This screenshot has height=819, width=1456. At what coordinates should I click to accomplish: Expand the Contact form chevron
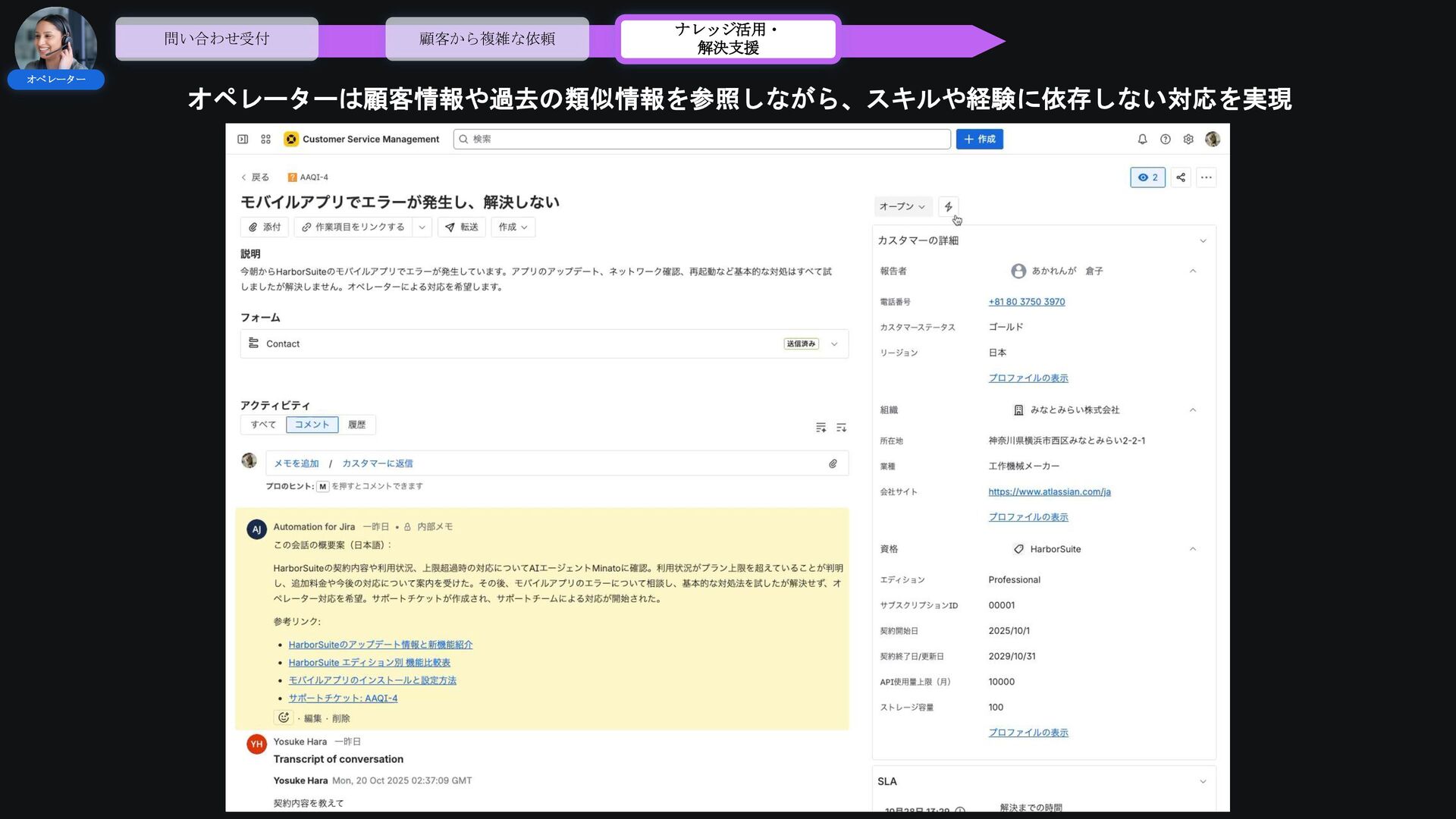pyautogui.click(x=834, y=344)
